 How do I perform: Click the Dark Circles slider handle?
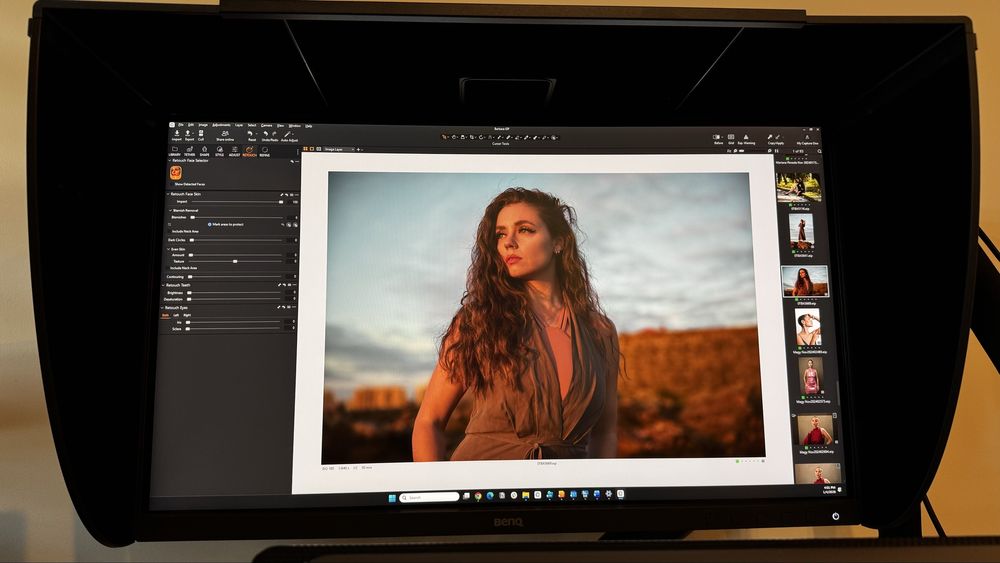pyautogui.click(x=192, y=240)
